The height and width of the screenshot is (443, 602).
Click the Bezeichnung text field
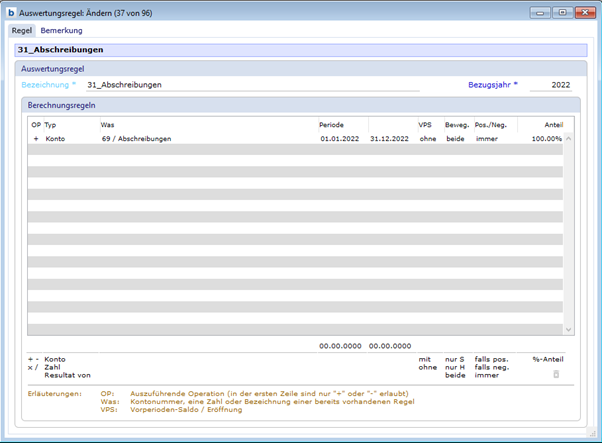coord(250,85)
